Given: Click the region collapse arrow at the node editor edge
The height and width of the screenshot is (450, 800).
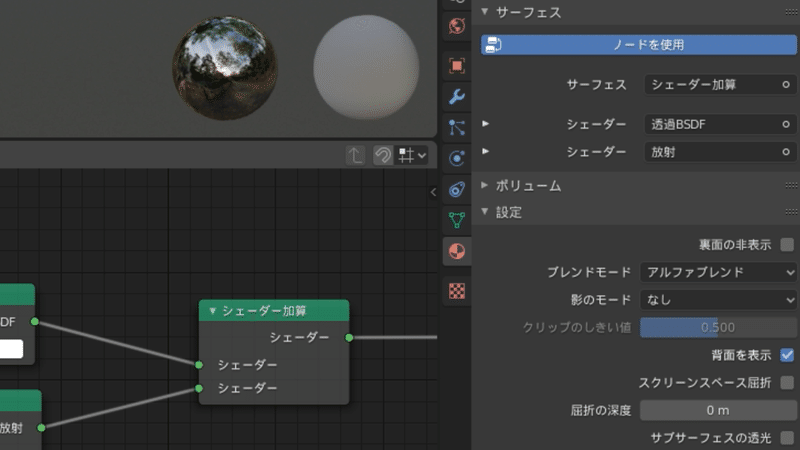Looking at the screenshot, I should click(x=433, y=192).
